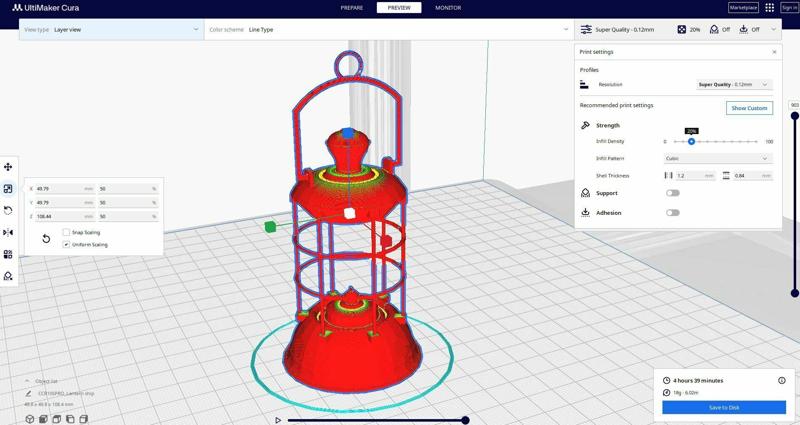800x425 pixels.
Task: Select the Rotate tool
Action: pos(8,210)
